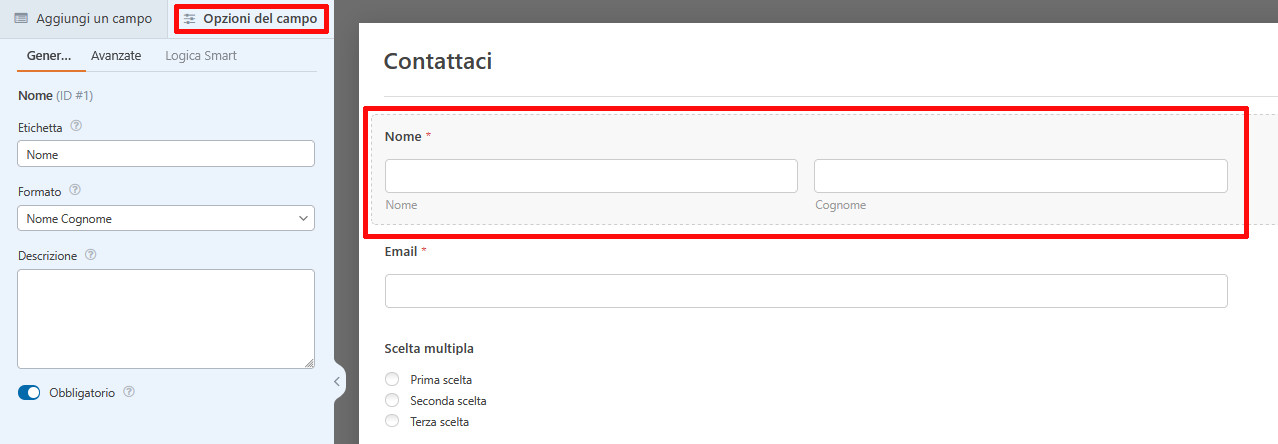Select the Terza scelta radio button
The height and width of the screenshot is (444, 1278).
(x=392, y=422)
